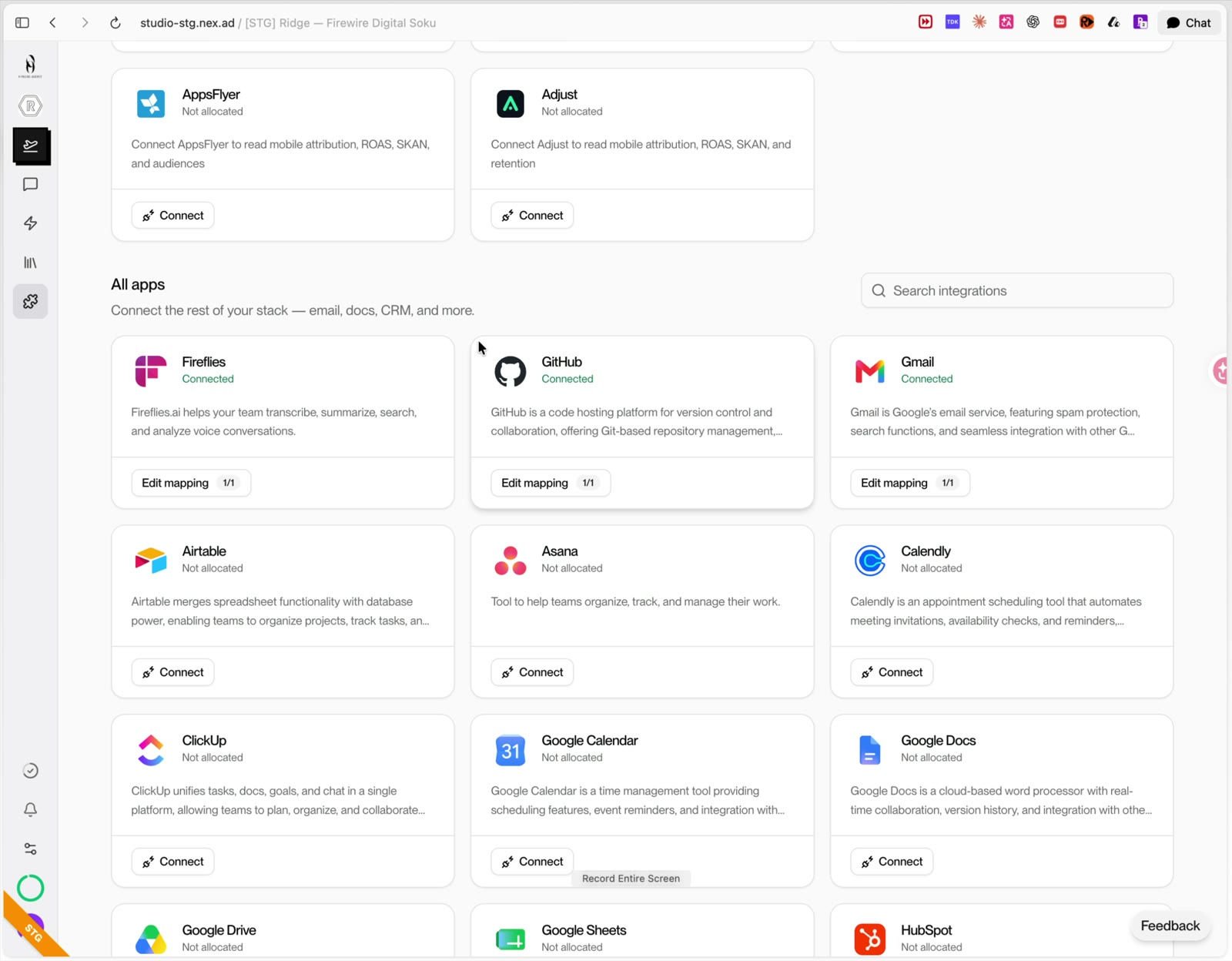Image resolution: width=1232 pixels, height=961 pixels.
Task: Click the GitHub card title
Action: click(x=561, y=362)
